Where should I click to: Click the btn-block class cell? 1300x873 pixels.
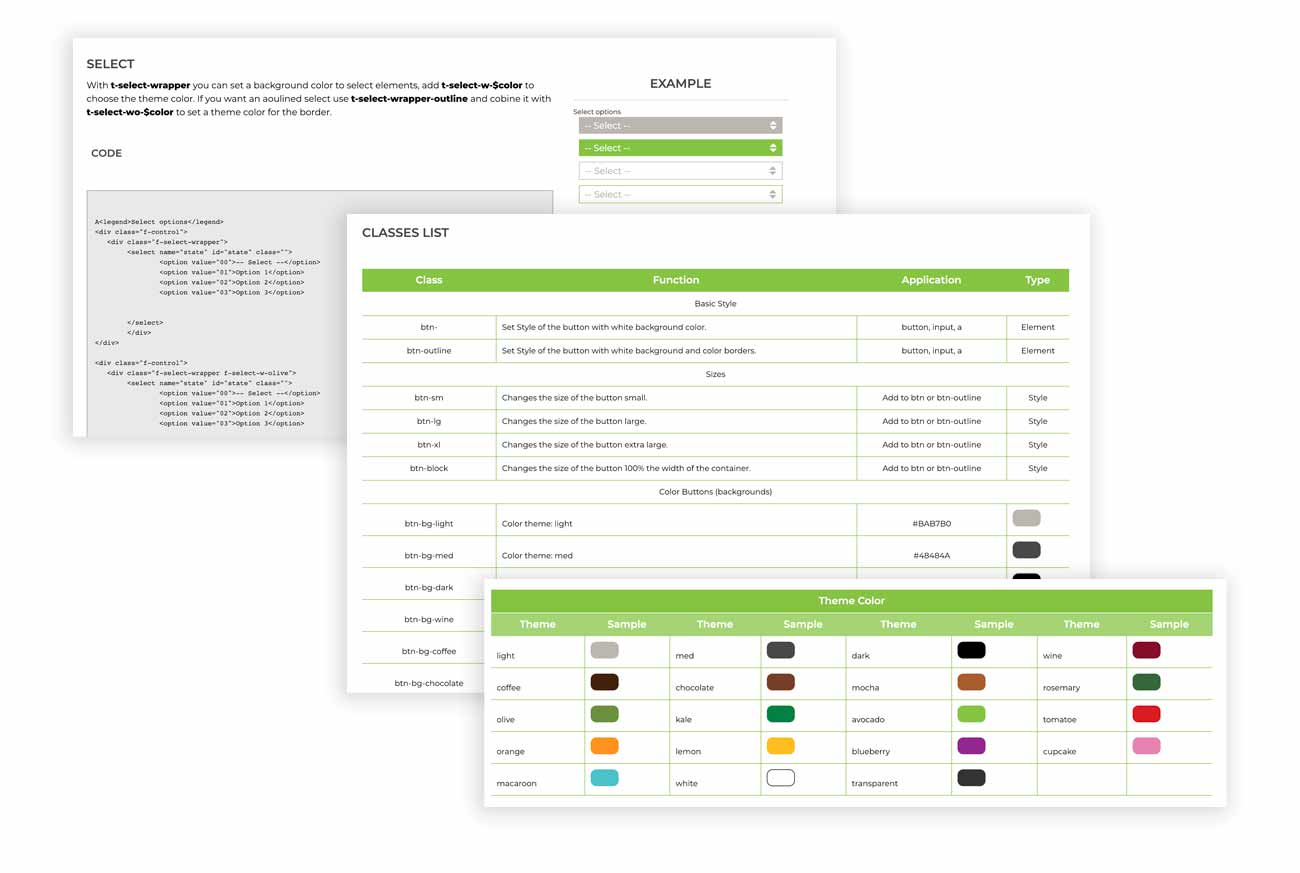point(429,468)
